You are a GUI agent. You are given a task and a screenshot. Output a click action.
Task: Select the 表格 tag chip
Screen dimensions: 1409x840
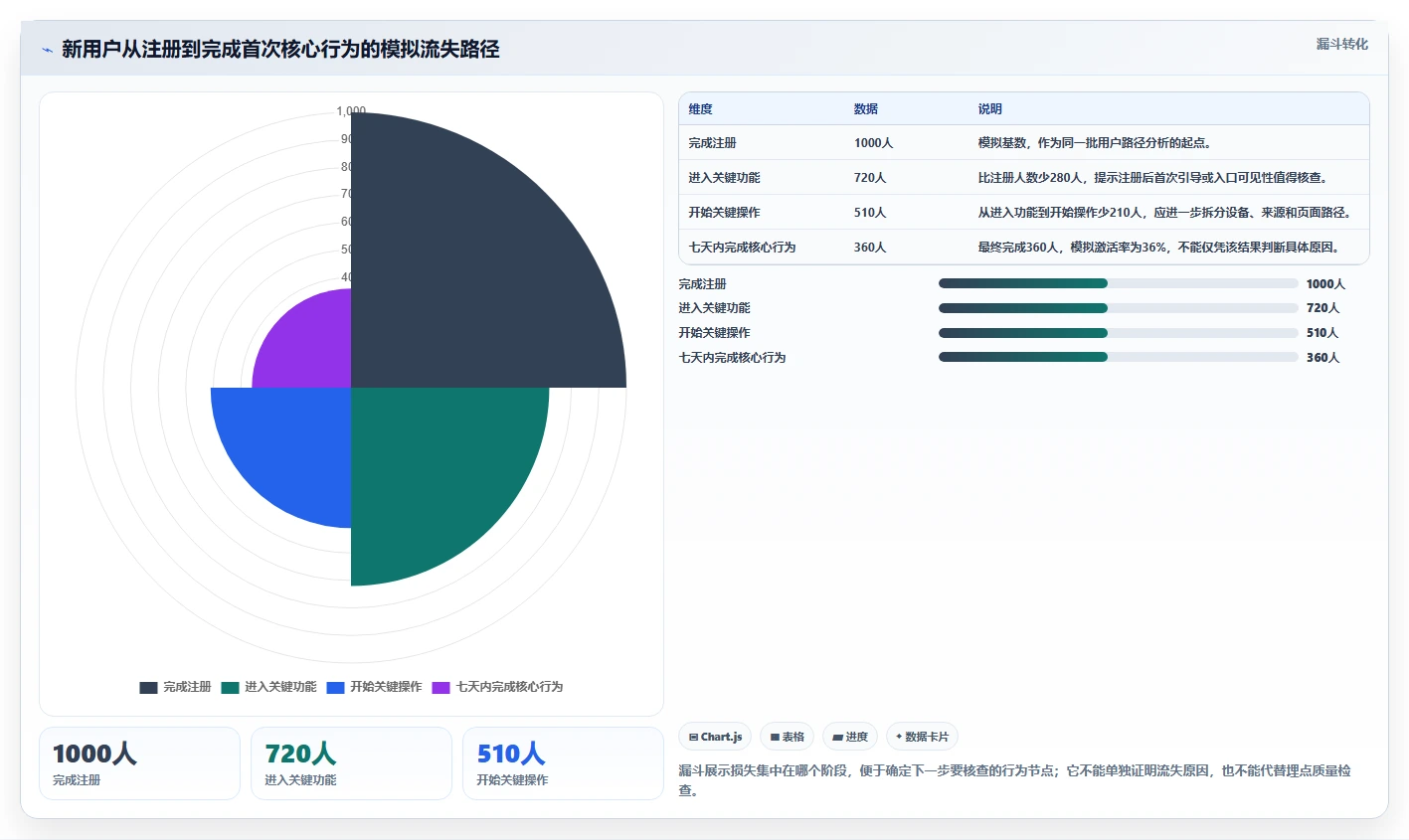tap(787, 737)
